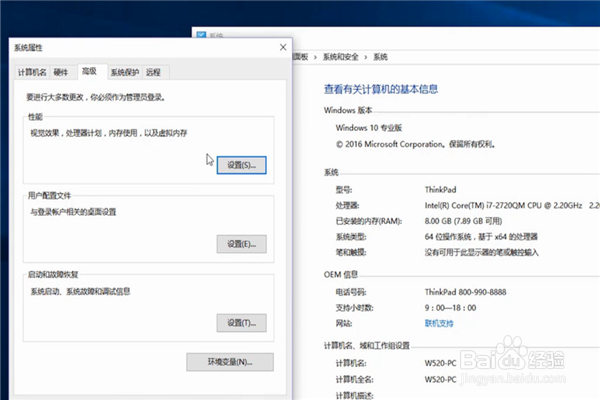Click the phone number ThinkPad 800-990-8888
Image resolution: width=600 pixels, height=400 pixels.
[465, 292]
